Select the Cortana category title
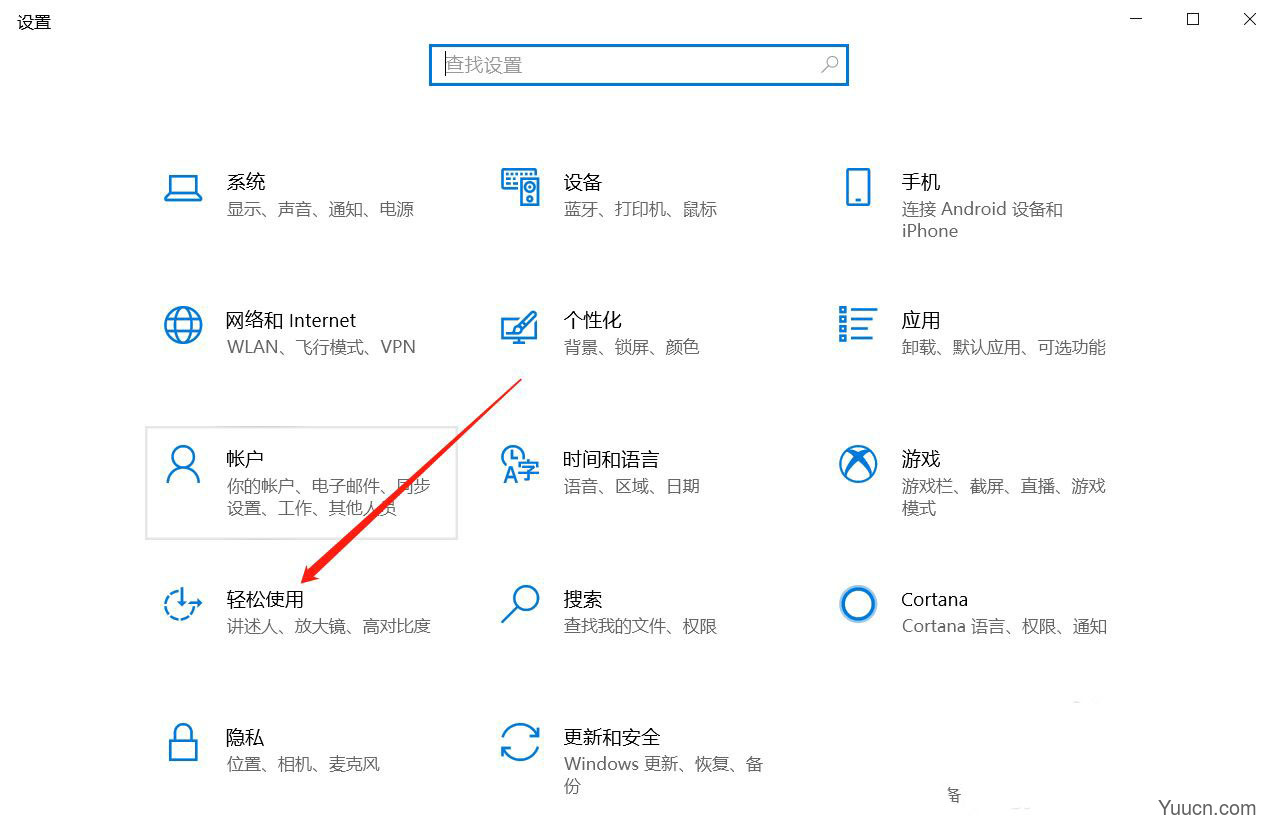The width and height of the screenshot is (1269, 838). point(934,599)
